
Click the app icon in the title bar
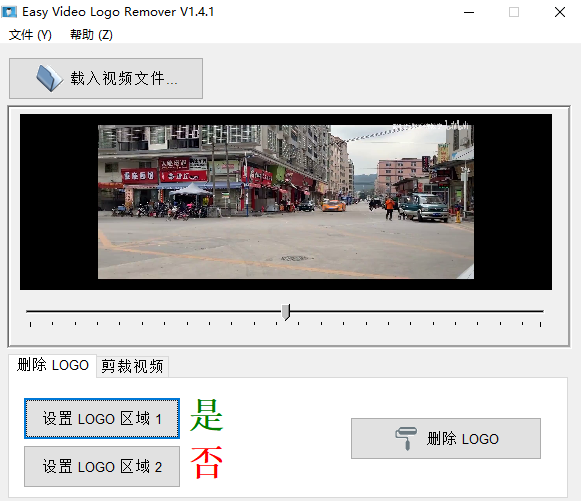9,12
